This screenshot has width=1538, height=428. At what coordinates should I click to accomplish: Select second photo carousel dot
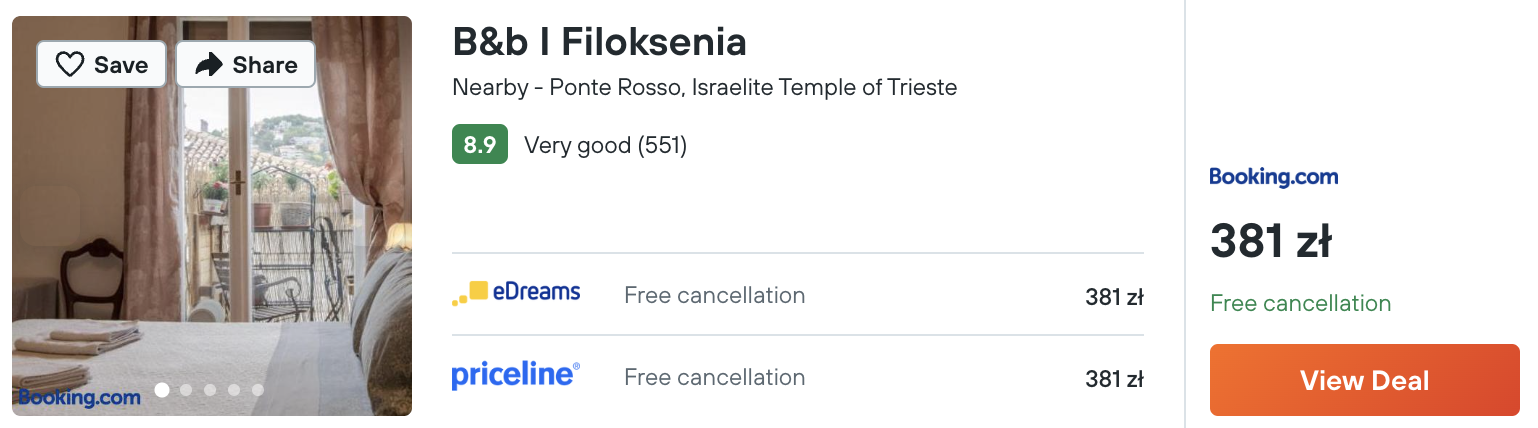(186, 390)
